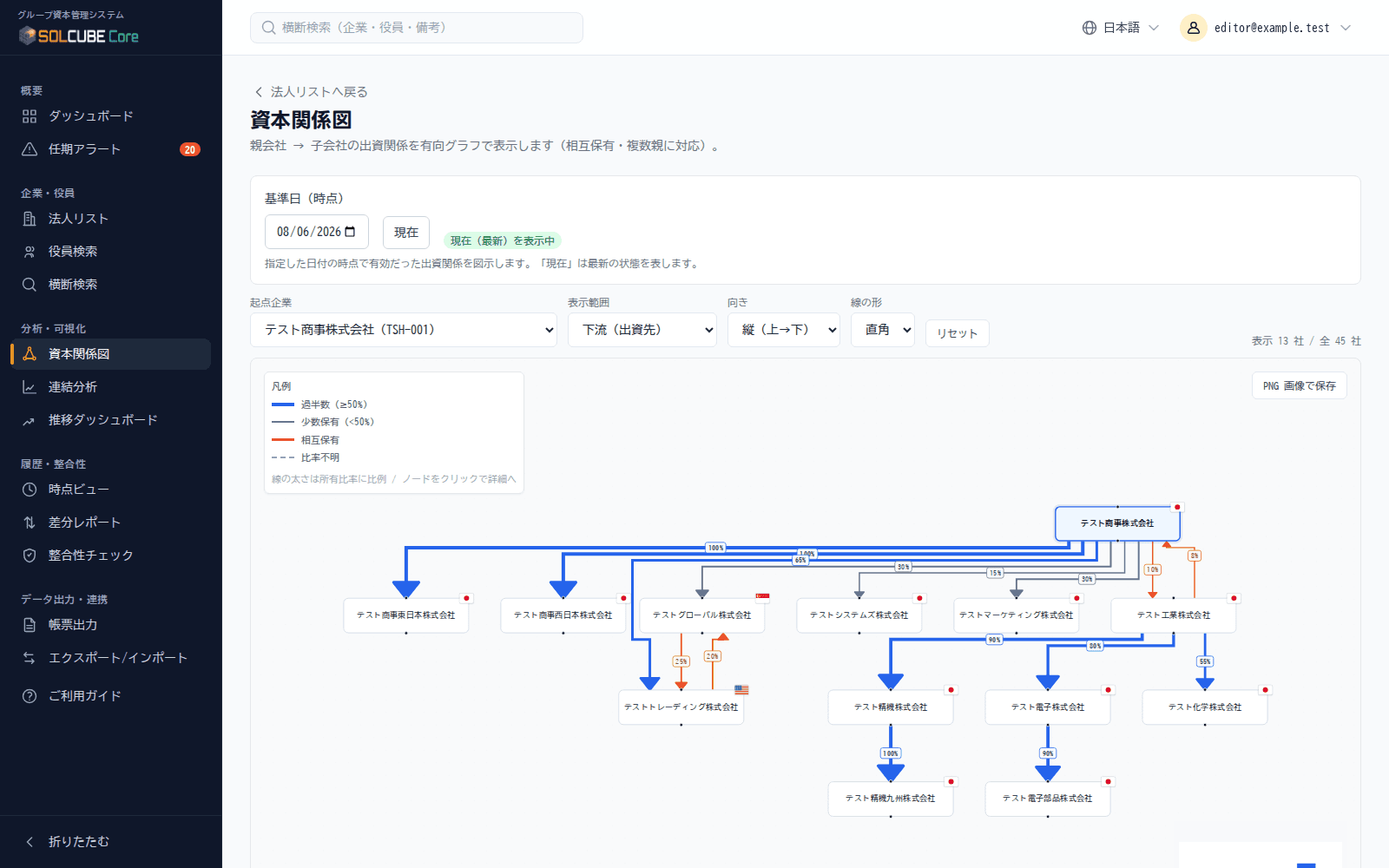Select the テスト工業株式会社 node
Viewport: 1389px width, 868px height.
click(1174, 615)
